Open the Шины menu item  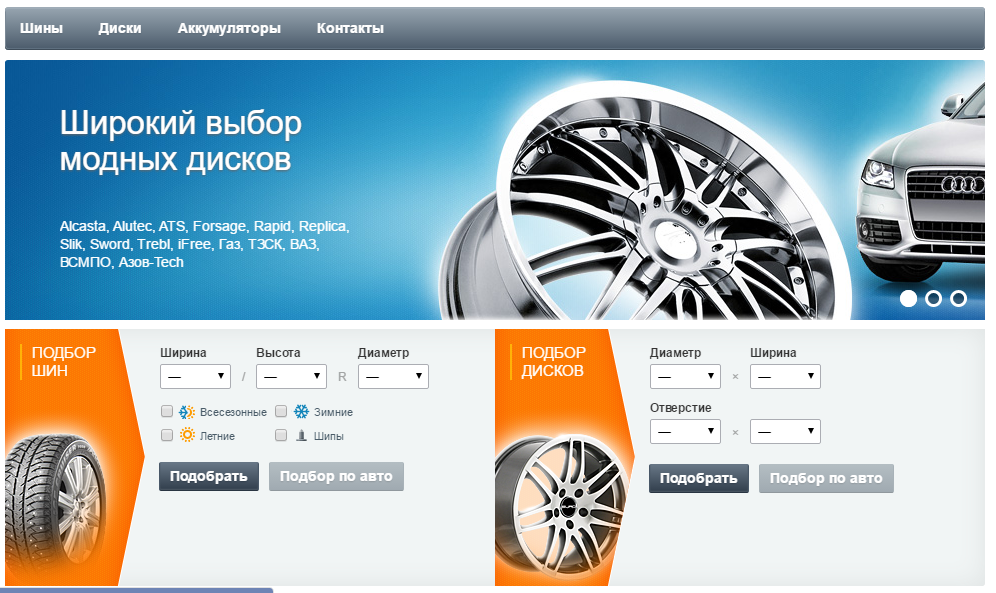(41, 29)
